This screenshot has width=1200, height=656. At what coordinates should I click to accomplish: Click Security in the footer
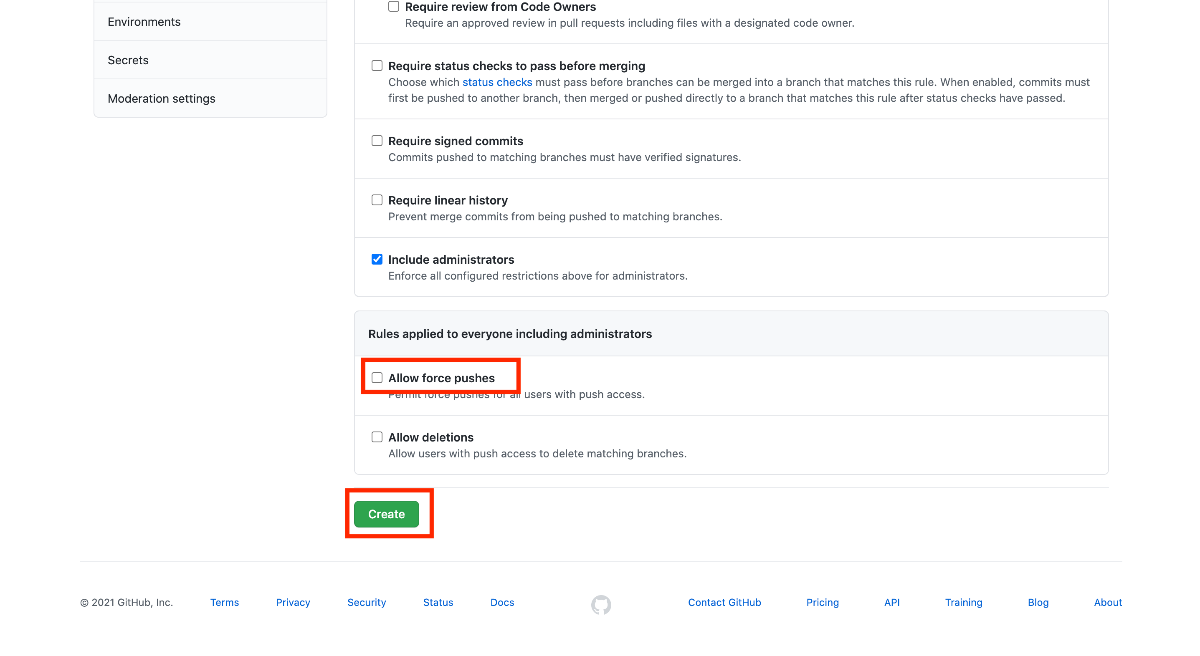[366, 603]
